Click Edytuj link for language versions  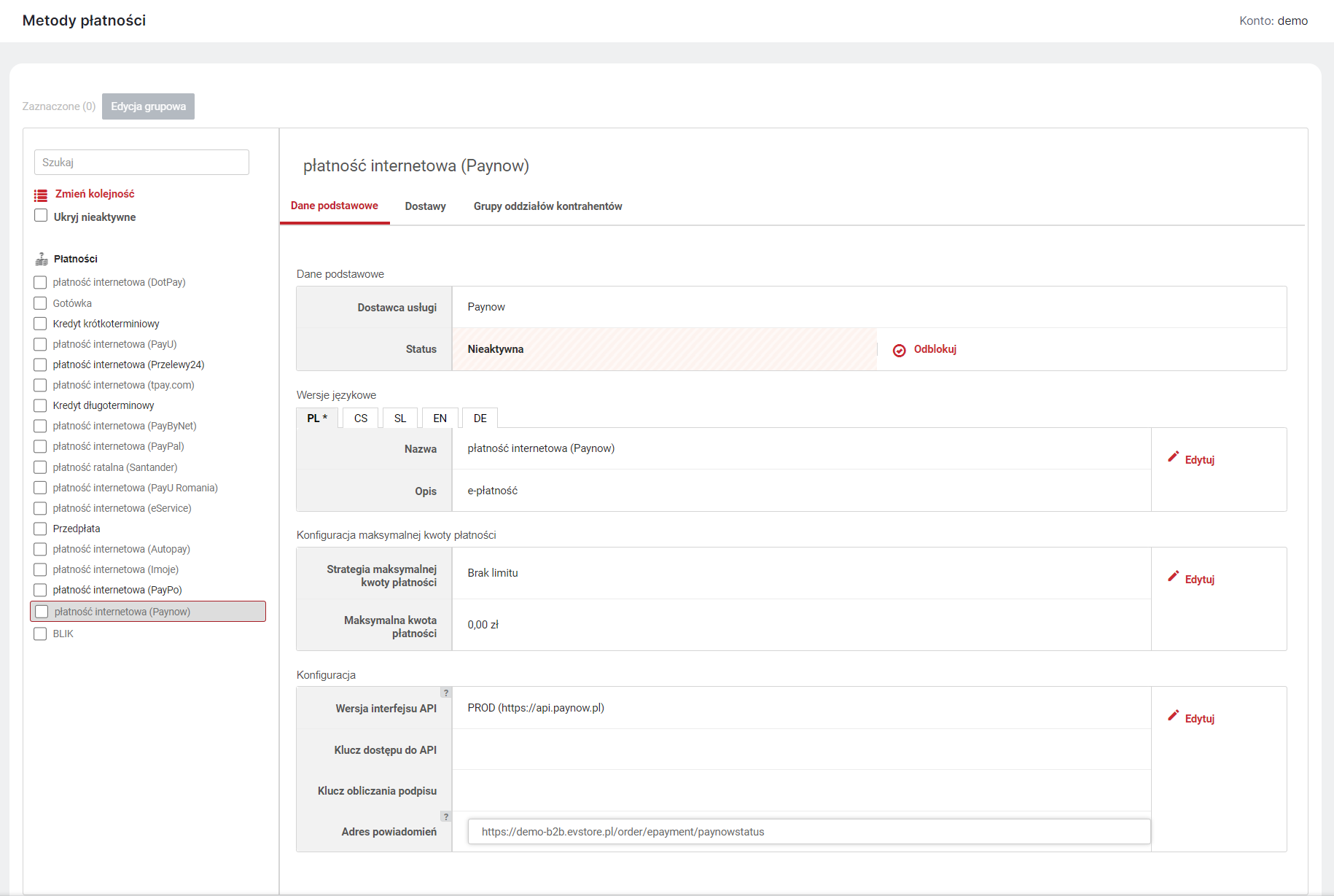tap(1200, 460)
